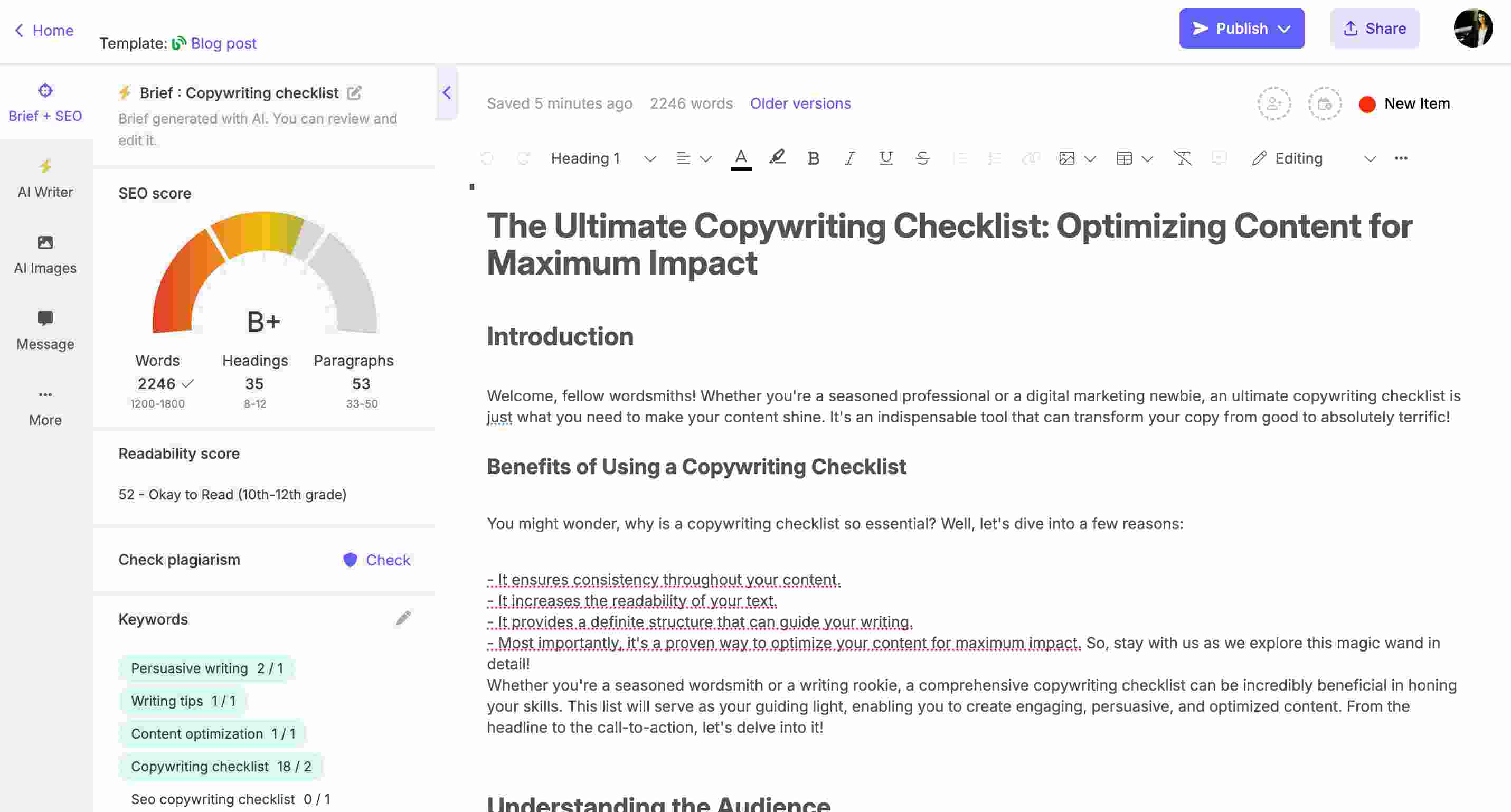
Task: Insert a hyperlink
Action: [1031, 158]
